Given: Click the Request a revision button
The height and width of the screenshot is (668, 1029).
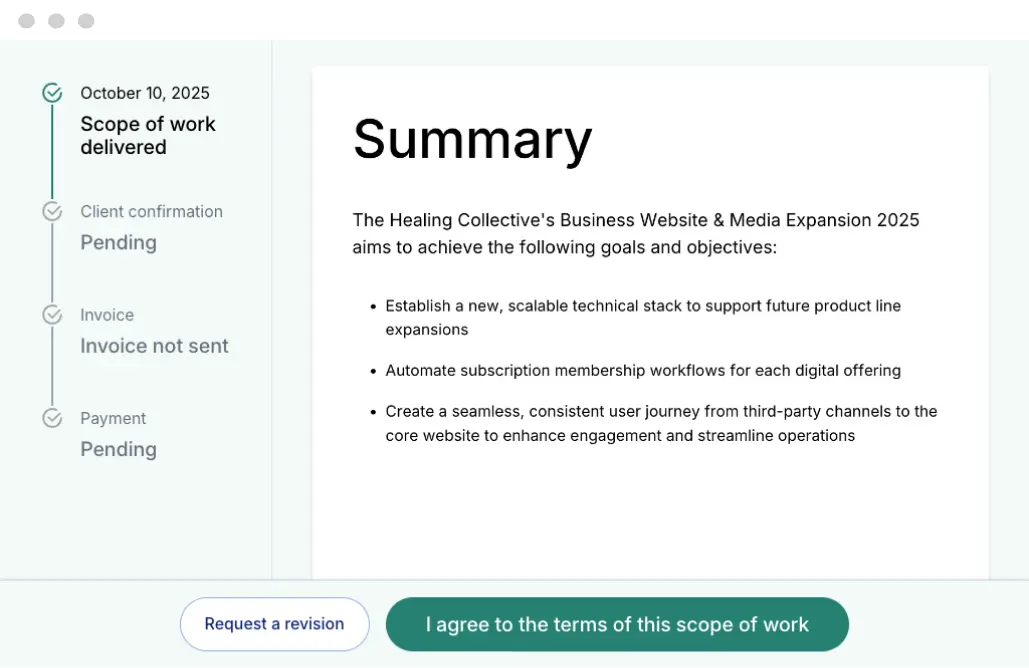Looking at the screenshot, I should click(274, 623).
